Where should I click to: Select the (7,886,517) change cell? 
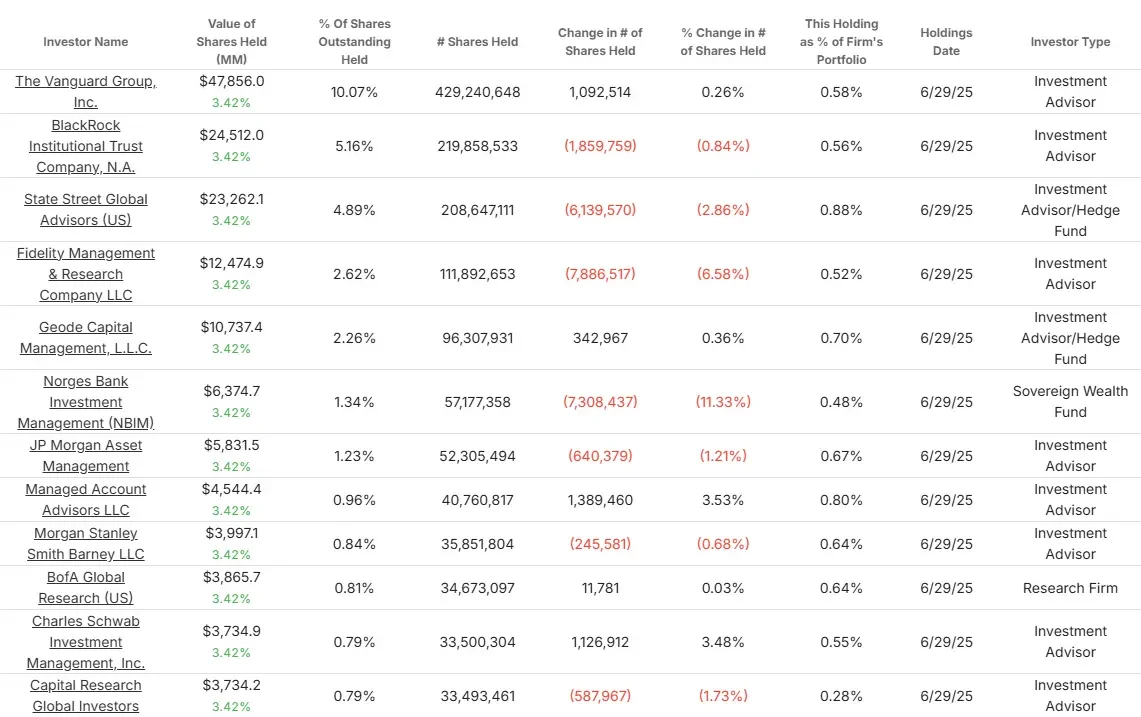600,274
